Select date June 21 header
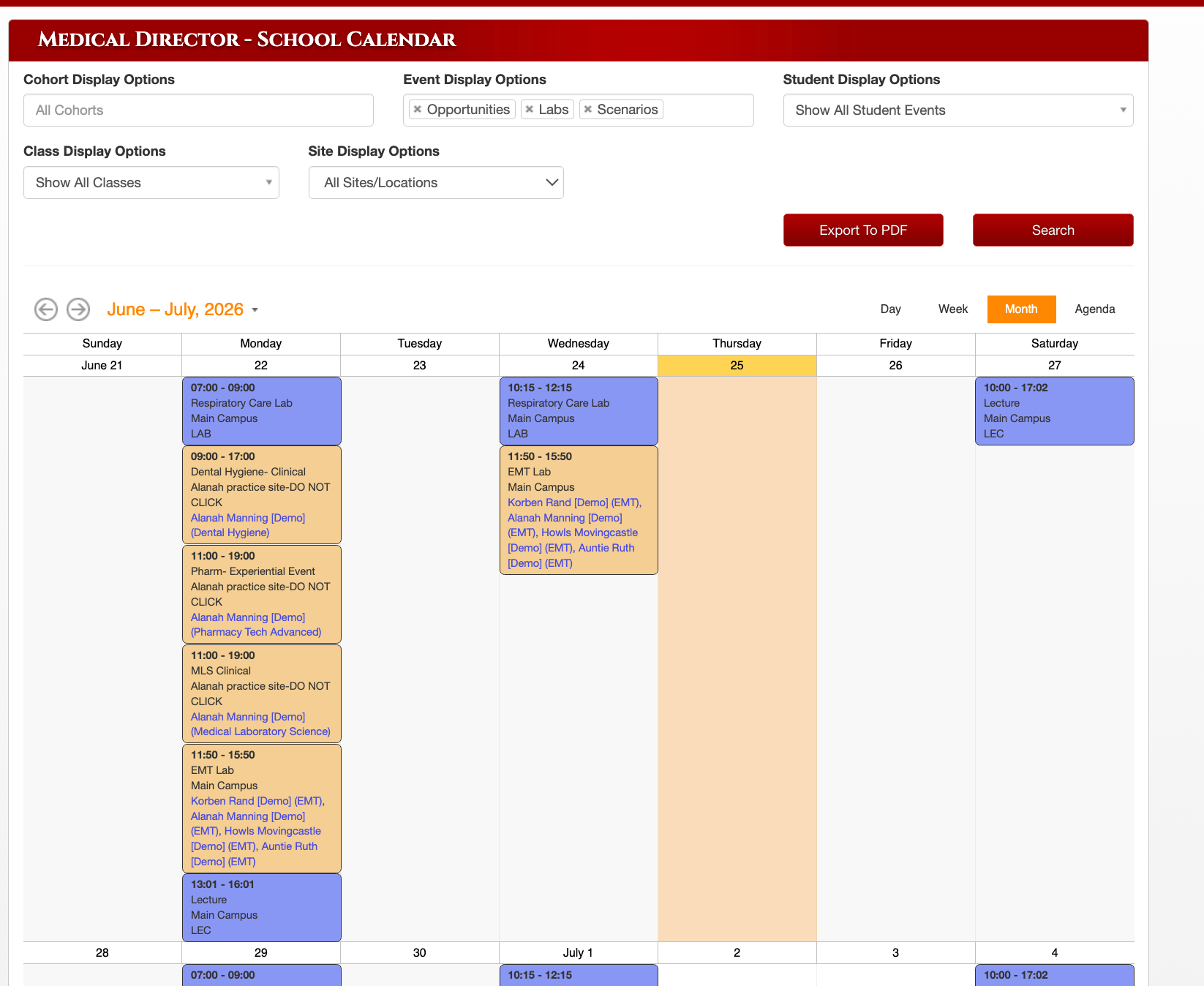 pyautogui.click(x=102, y=366)
